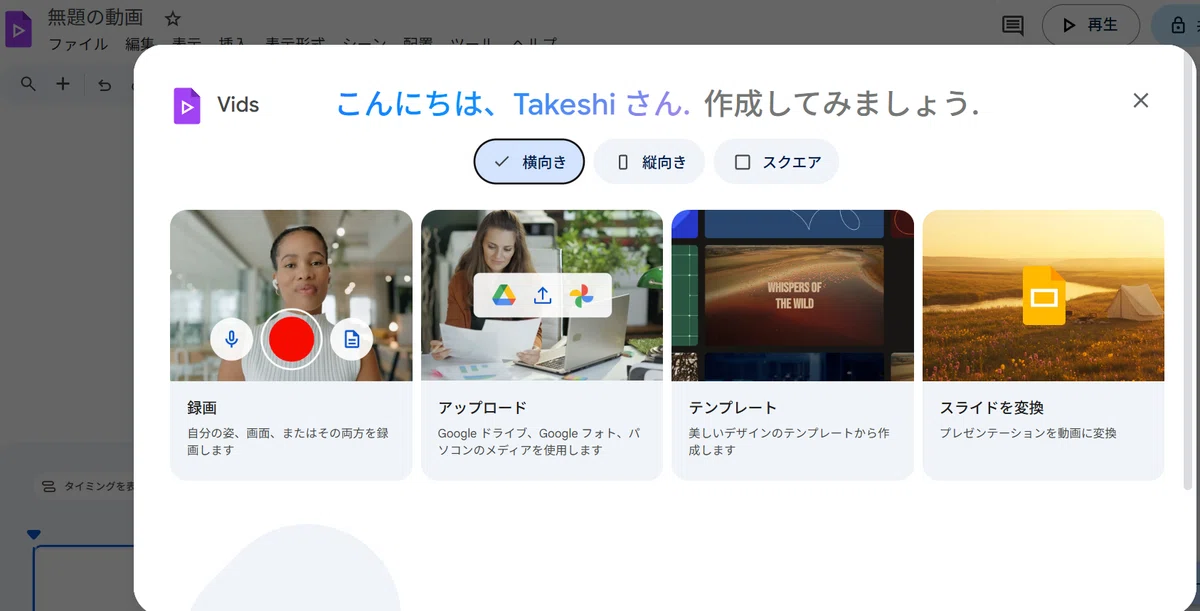Click the blue timeline playhead marker
This screenshot has height=611, width=1200.
point(34,535)
